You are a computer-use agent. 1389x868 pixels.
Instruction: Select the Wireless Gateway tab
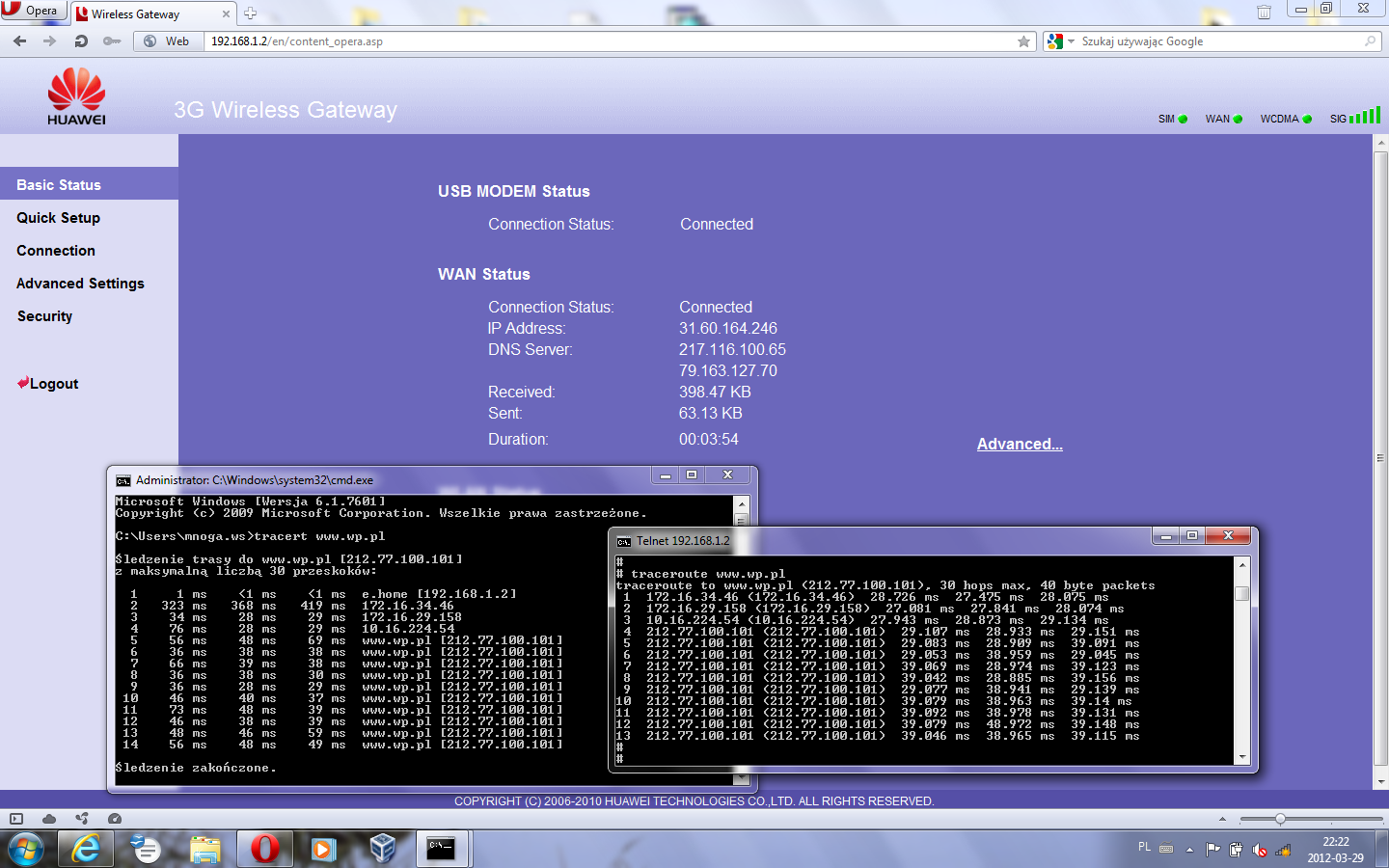click(x=153, y=14)
